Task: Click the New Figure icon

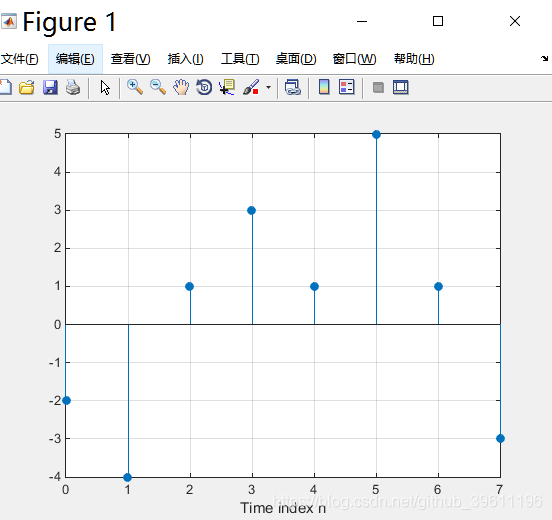Action: [x=6, y=87]
